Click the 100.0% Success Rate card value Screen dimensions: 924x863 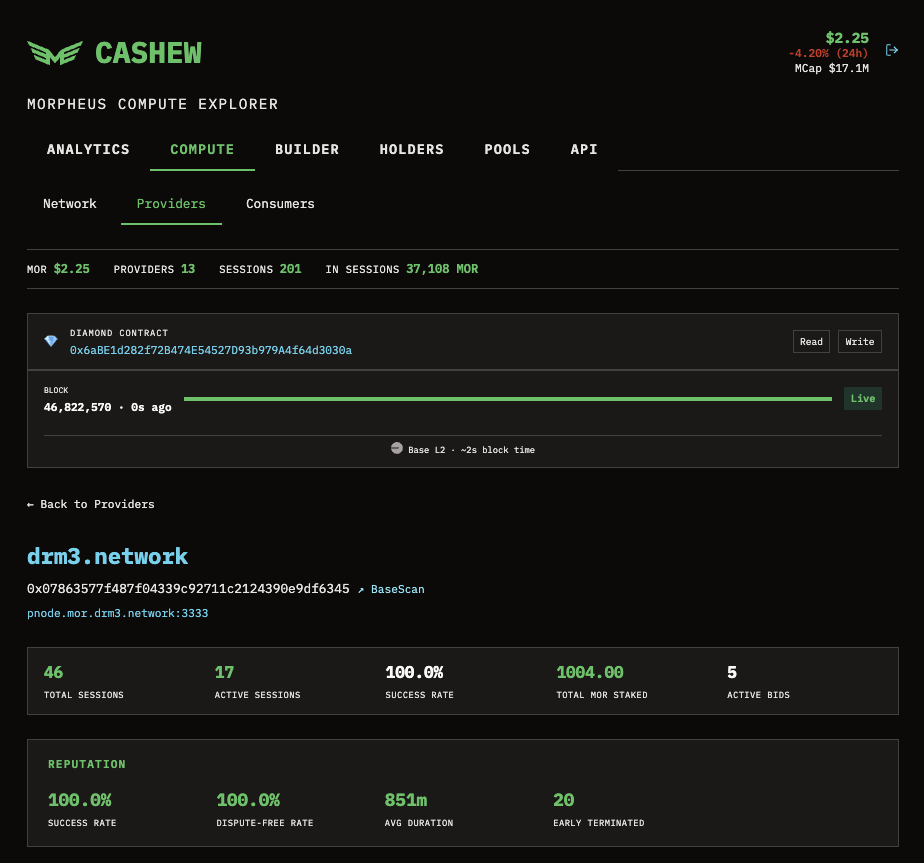(414, 673)
